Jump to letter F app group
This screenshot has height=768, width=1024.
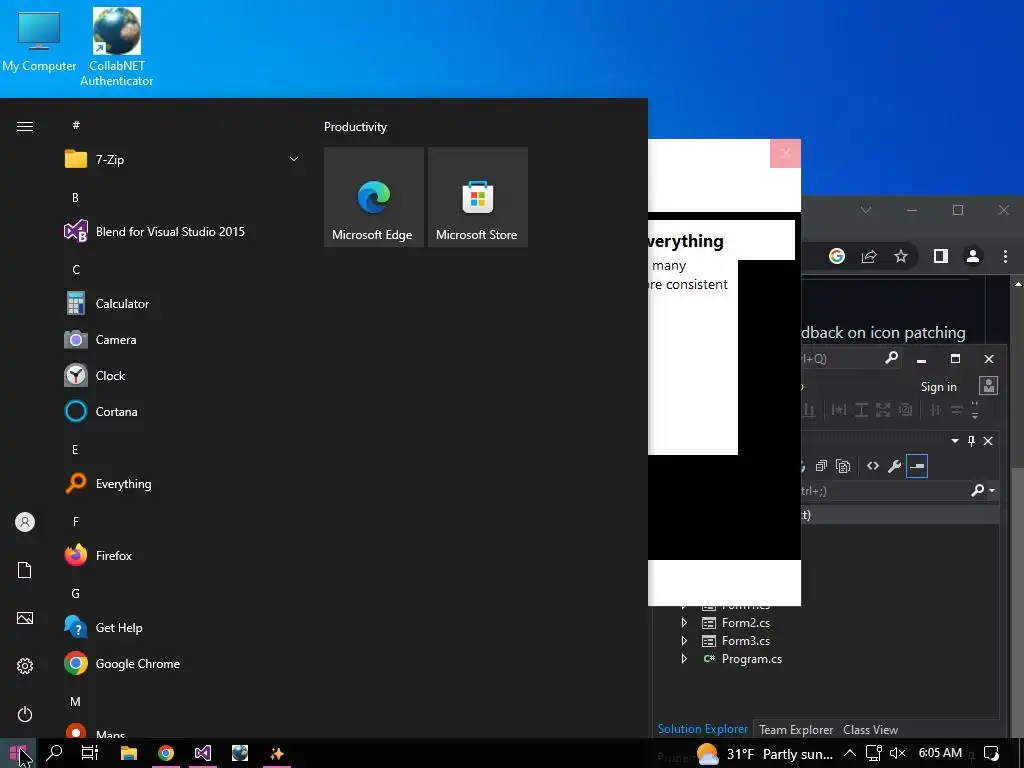coord(76,521)
